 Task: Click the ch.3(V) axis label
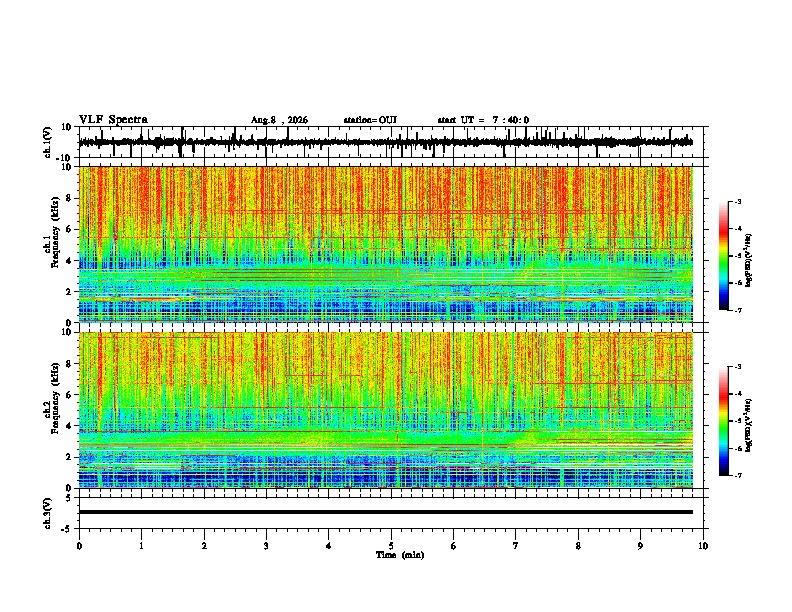48,513
